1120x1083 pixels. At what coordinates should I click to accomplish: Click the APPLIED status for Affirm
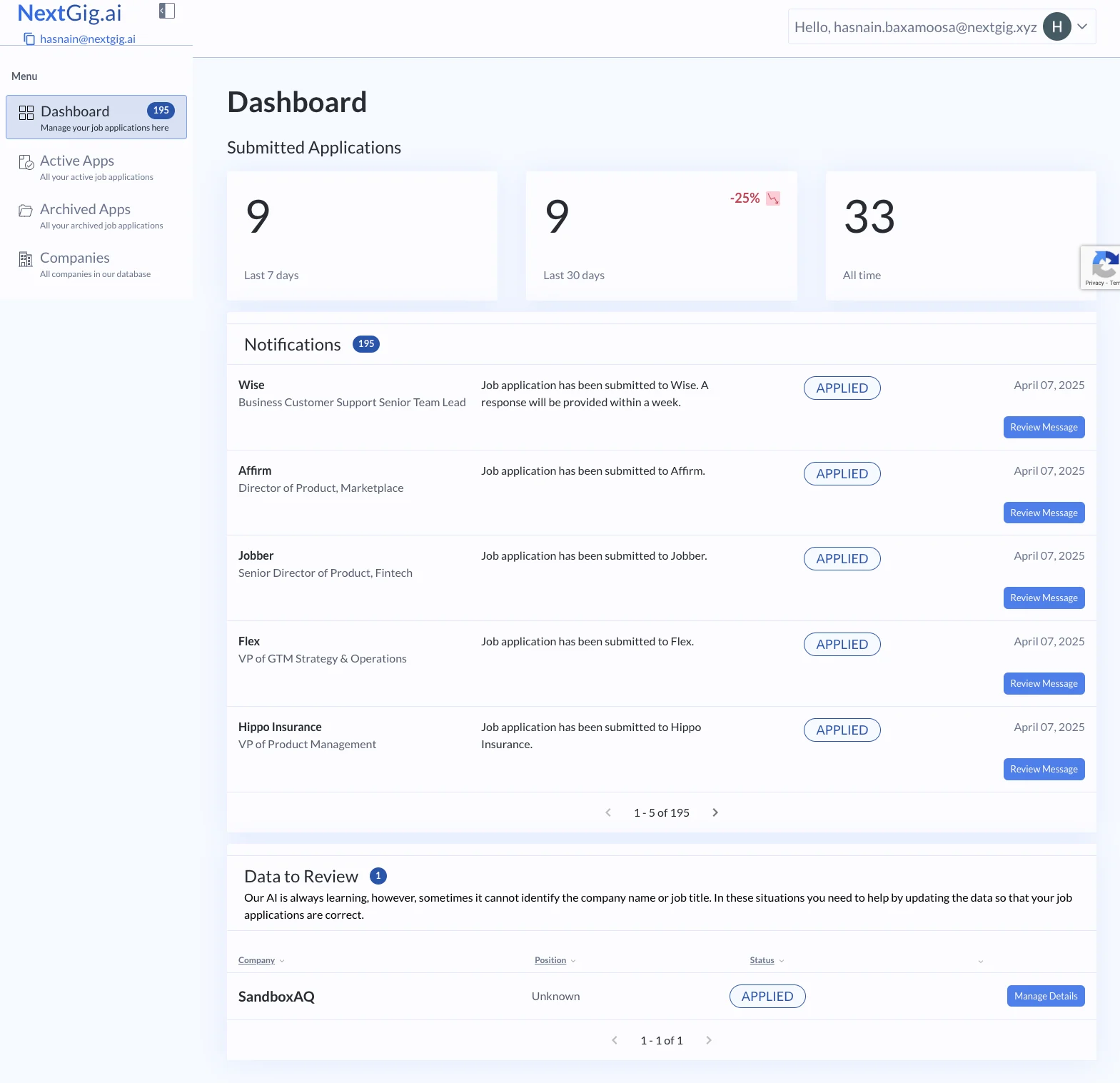(842, 473)
